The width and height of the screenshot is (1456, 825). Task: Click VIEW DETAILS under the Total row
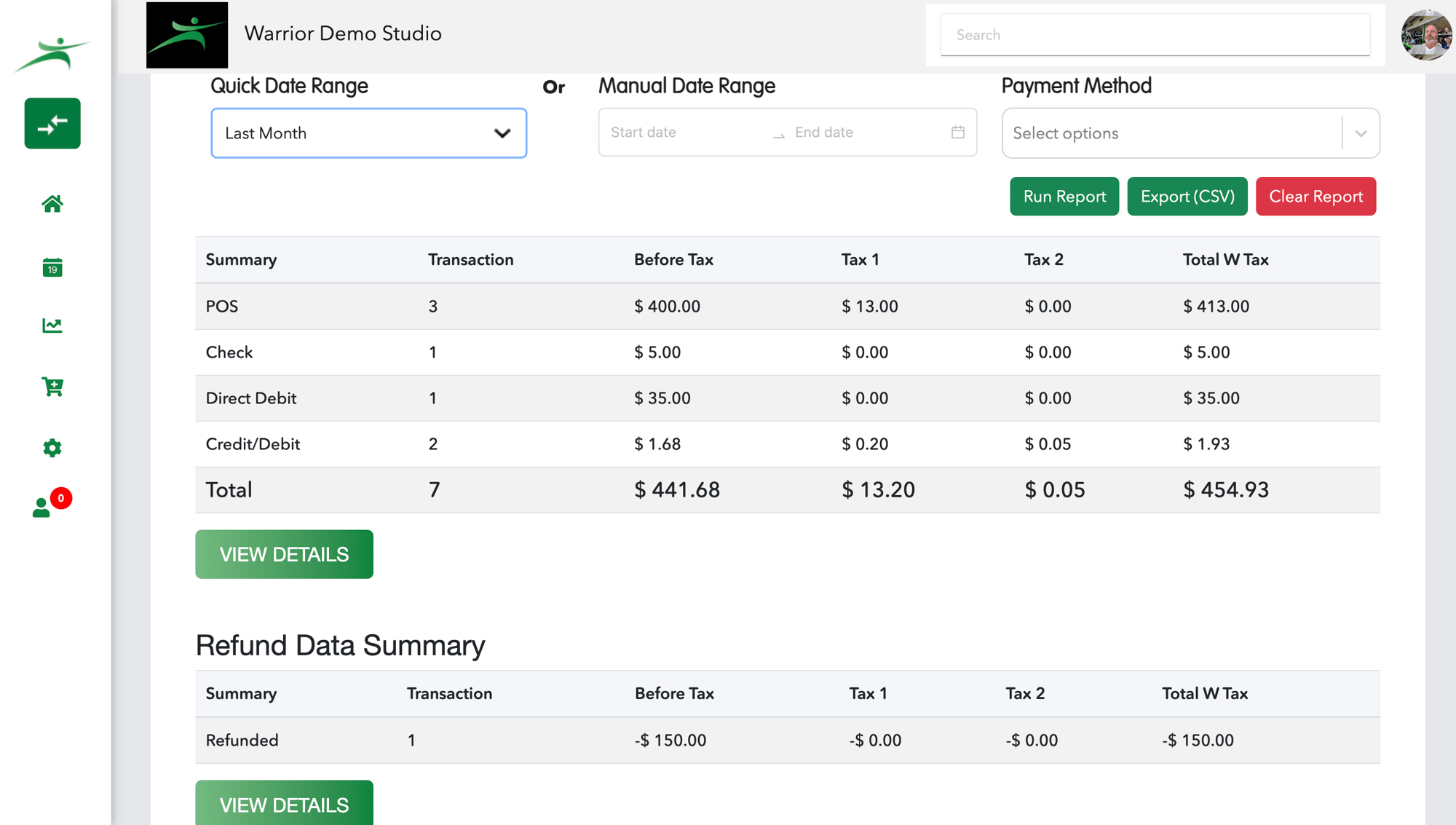284,554
